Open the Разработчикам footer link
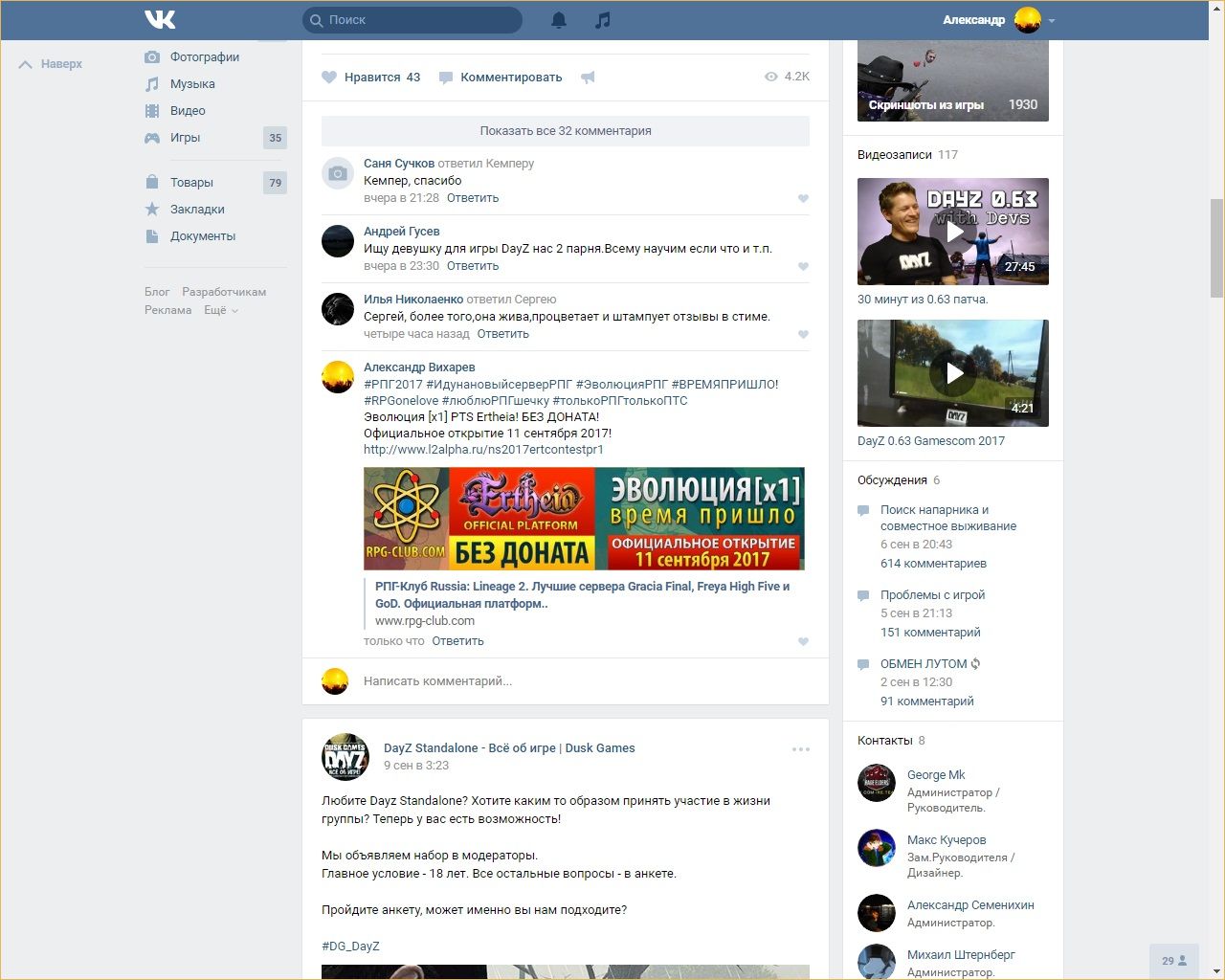 (224, 292)
